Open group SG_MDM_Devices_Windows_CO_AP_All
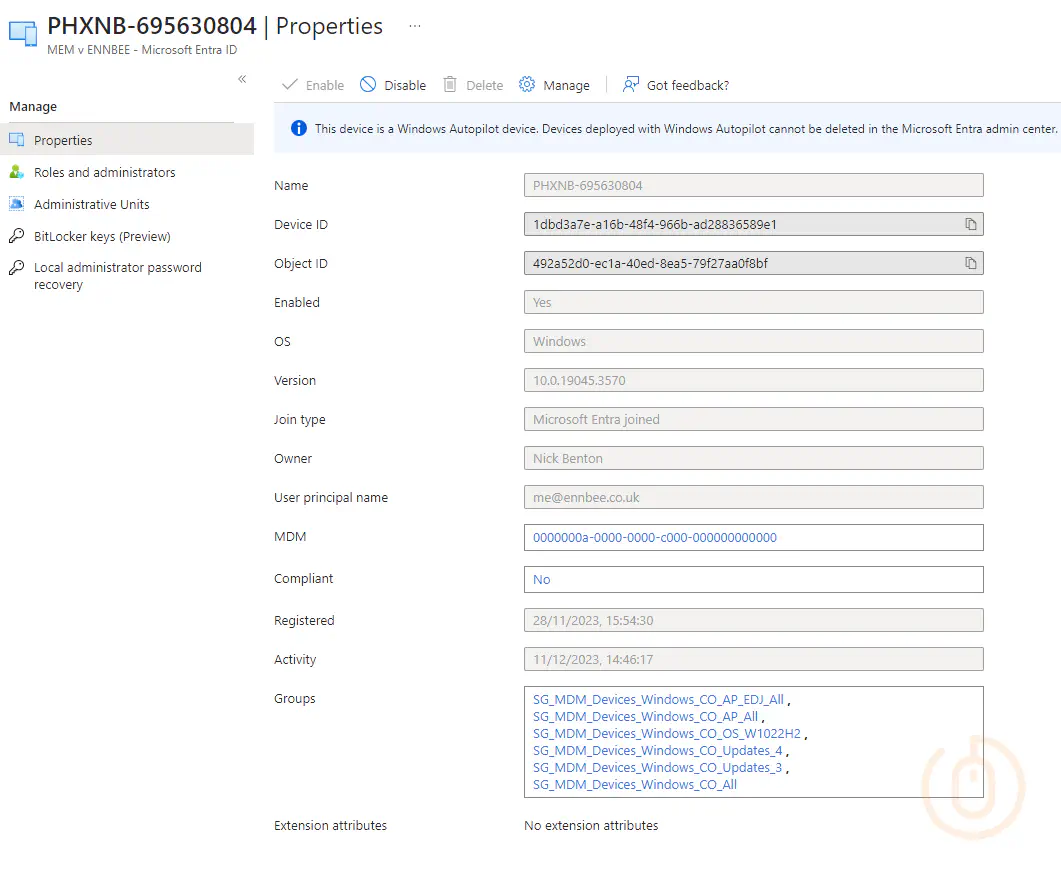This screenshot has width=1061, height=875. coord(646,717)
